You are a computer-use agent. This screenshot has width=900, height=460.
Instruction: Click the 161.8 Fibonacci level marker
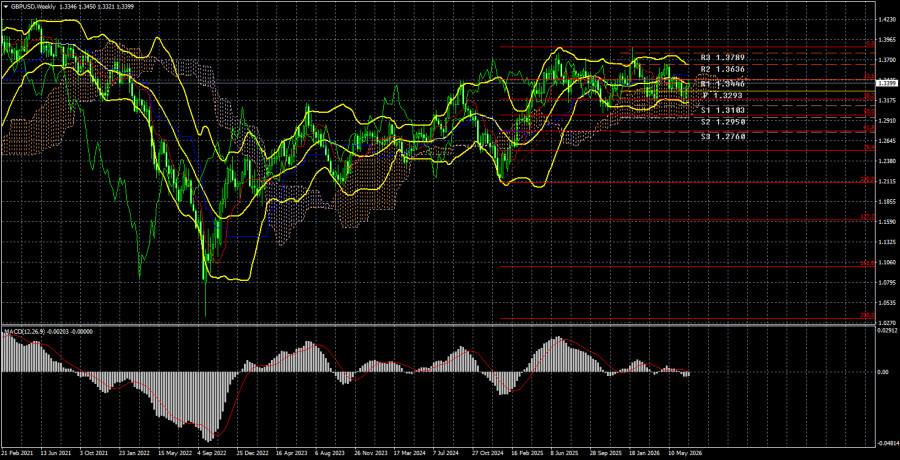click(867, 263)
